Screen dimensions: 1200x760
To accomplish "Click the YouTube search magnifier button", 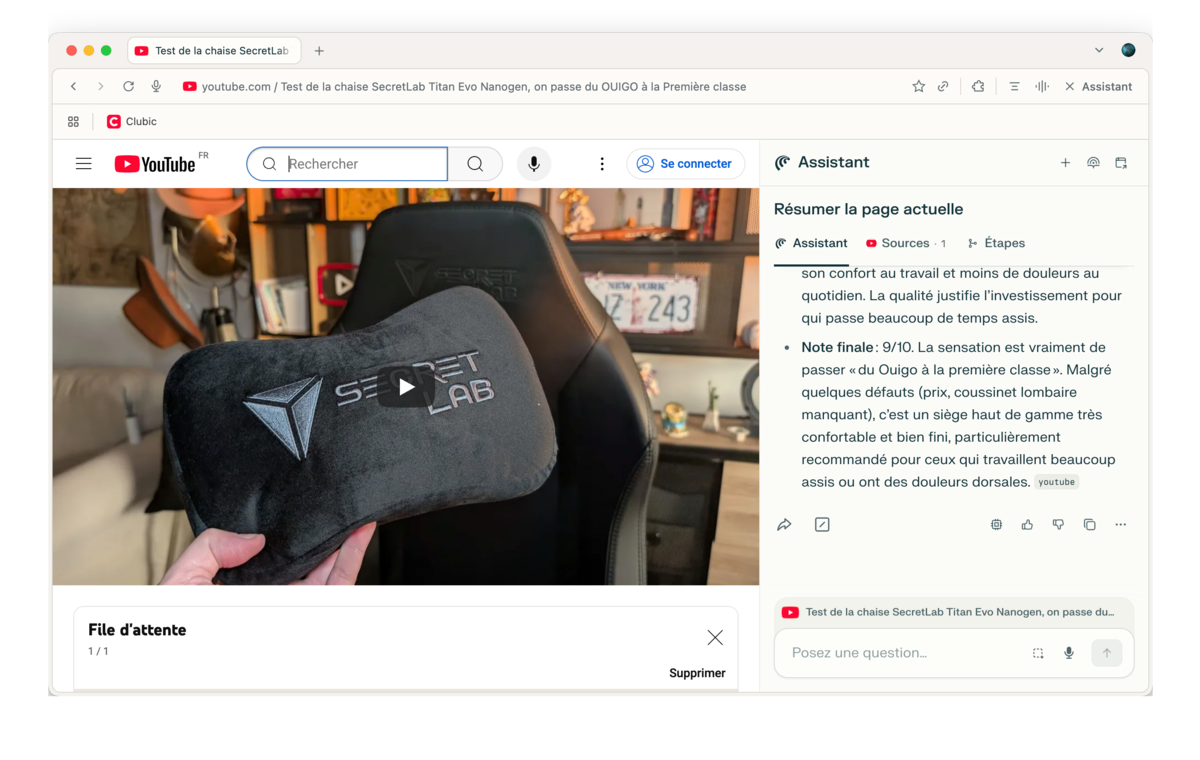I will click(475, 164).
